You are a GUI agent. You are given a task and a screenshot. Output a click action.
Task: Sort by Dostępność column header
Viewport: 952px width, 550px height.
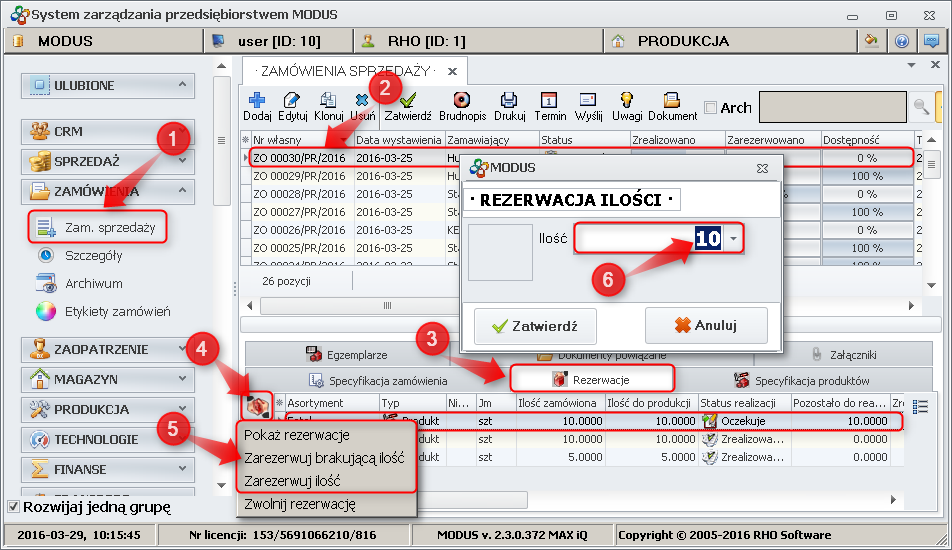(x=867, y=140)
